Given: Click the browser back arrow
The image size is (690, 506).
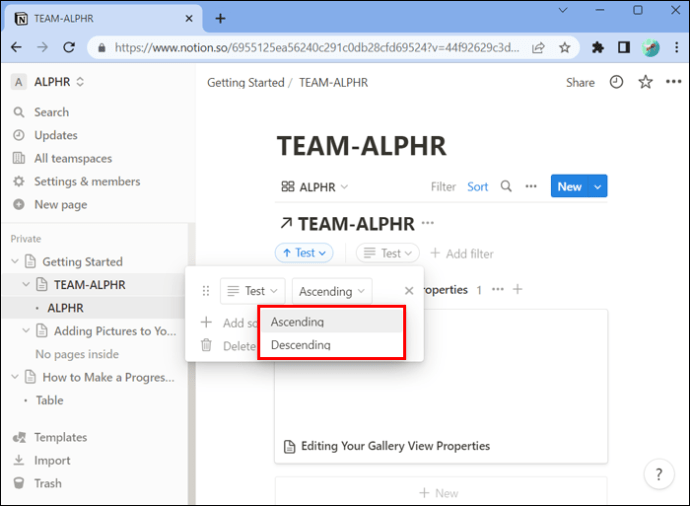Looking at the screenshot, I should (16, 47).
